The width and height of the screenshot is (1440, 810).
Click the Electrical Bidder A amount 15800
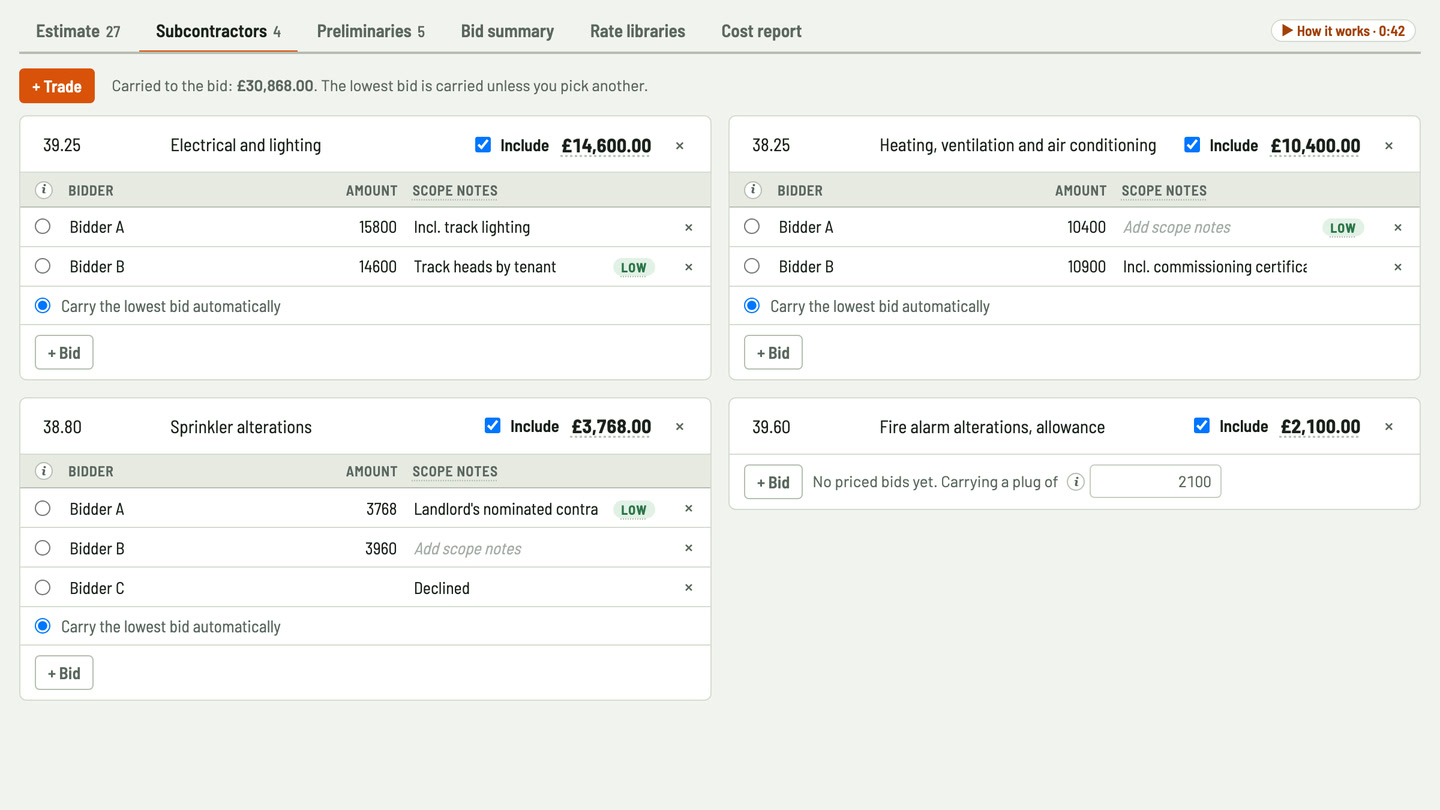378,227
